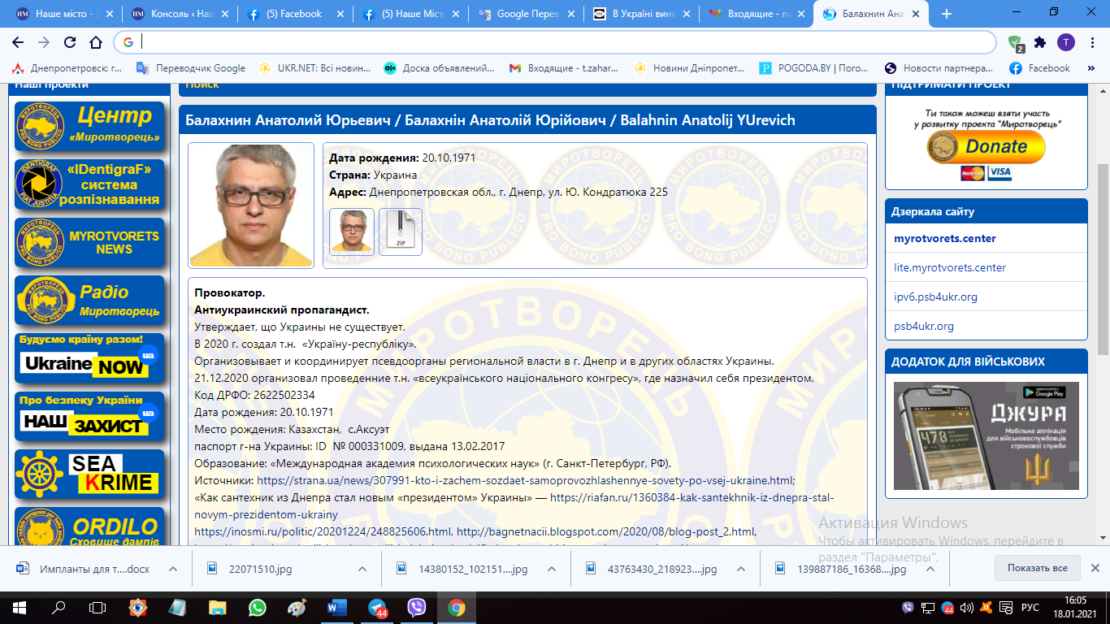Screen dimensions: 1110x624
Task: Open the Центр Миротворець banner
Action: click(89, 125)
